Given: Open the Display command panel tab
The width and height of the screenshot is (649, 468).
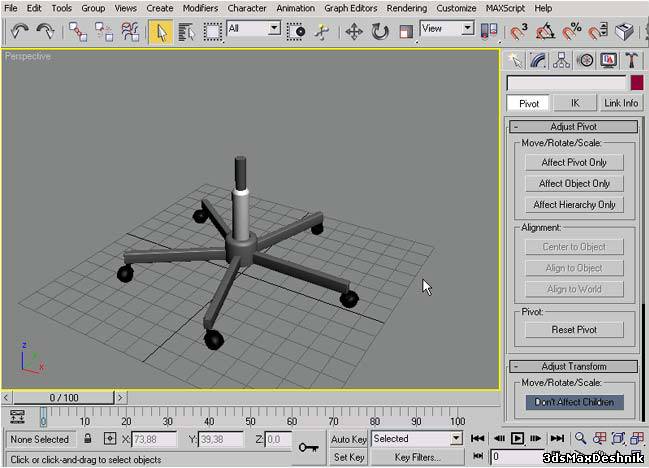Looking at the screenshot, I should tap(608, 60).
